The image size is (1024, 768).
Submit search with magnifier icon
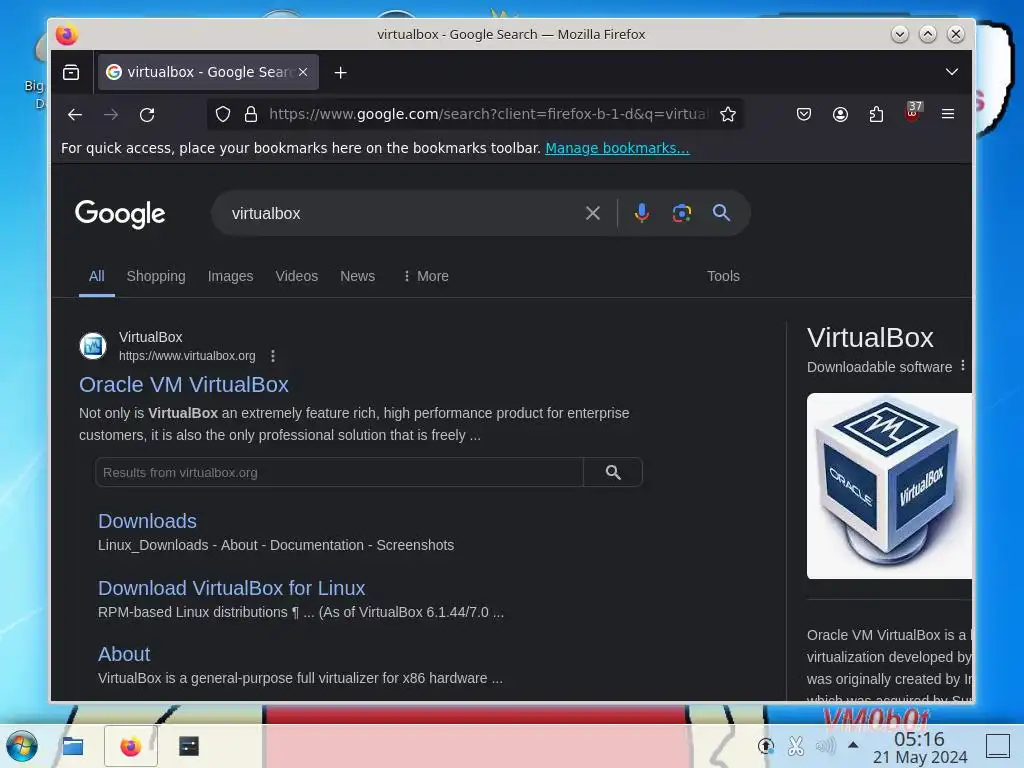[721, 213]
